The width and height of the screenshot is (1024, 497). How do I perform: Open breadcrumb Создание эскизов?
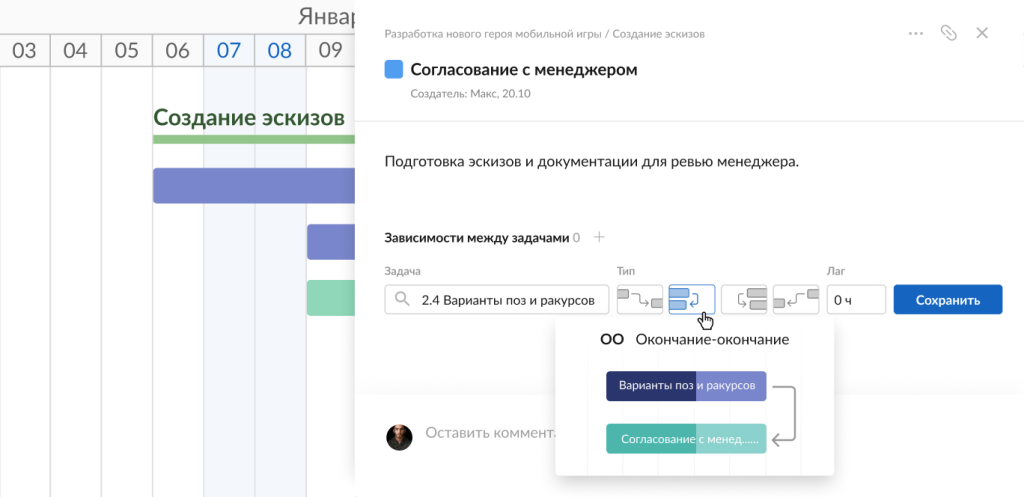click(658, 33)
